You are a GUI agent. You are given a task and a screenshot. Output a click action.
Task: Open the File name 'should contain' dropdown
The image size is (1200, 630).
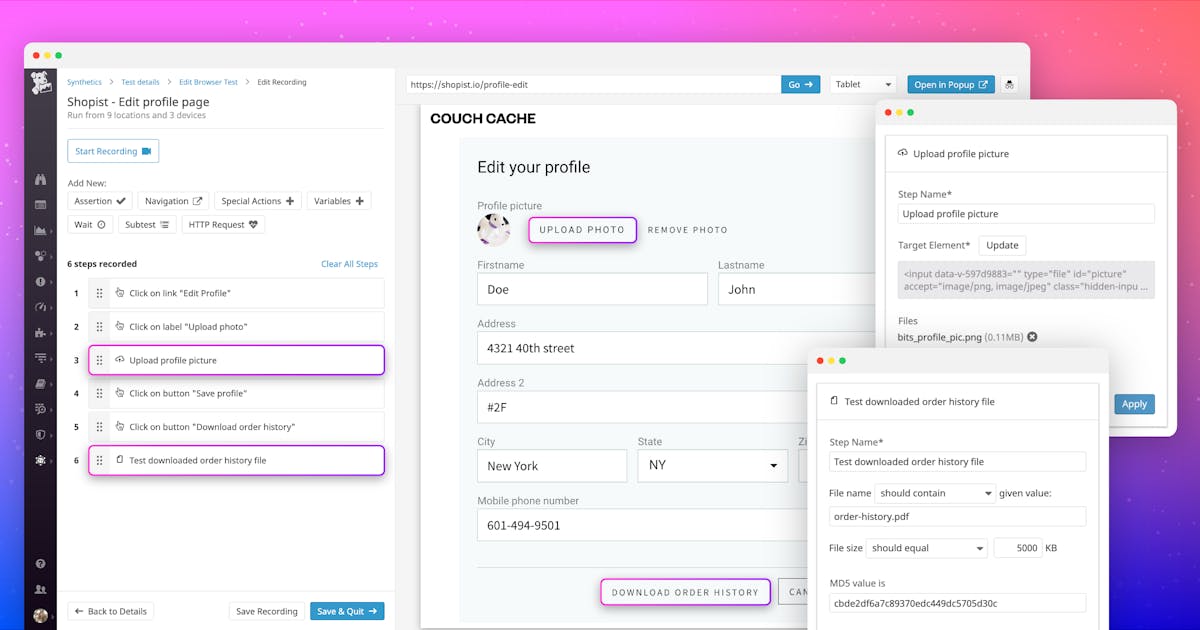(934, 493)
